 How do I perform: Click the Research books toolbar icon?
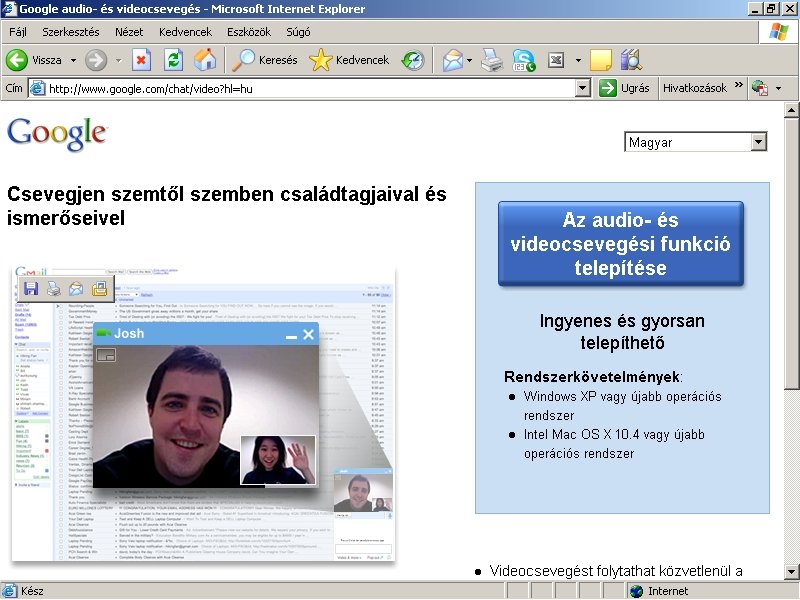pyautogui.click(x=631, y=60)
